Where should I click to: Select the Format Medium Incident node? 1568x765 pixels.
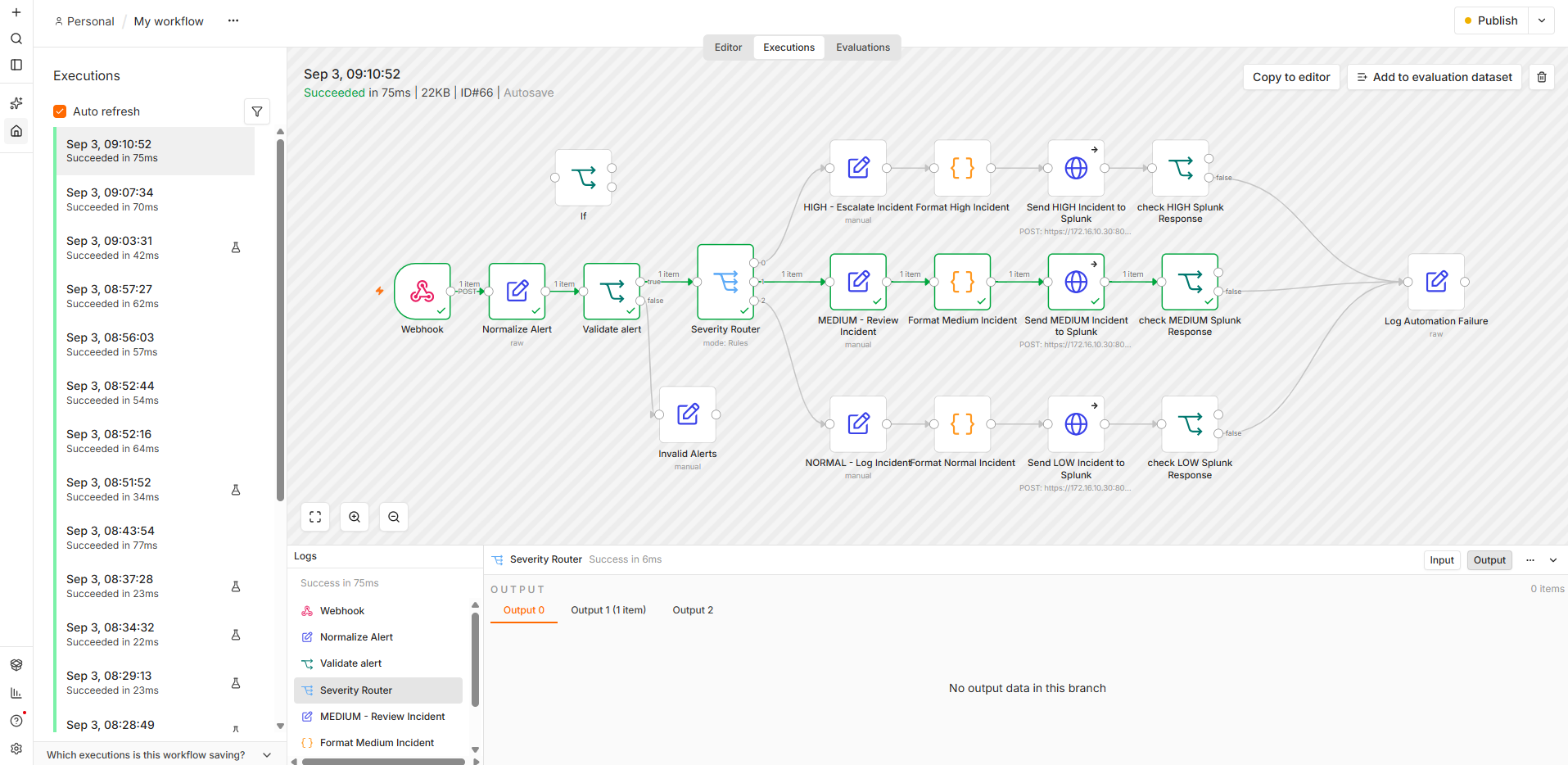(962, 282)
